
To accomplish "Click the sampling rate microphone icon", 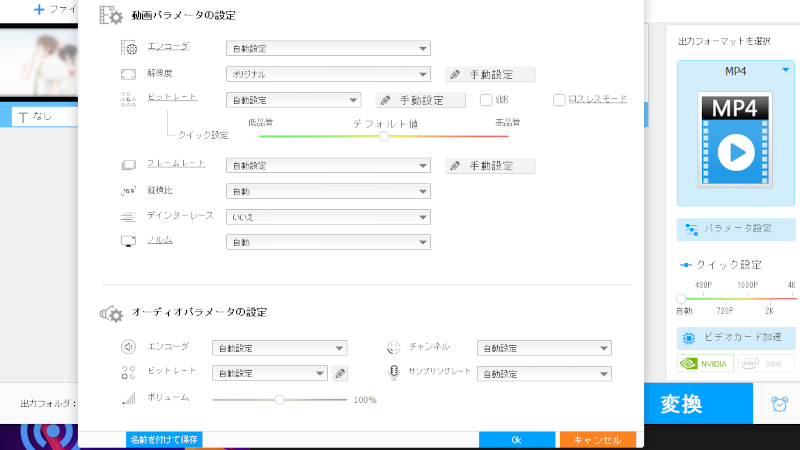I will [x=395, y=373].
